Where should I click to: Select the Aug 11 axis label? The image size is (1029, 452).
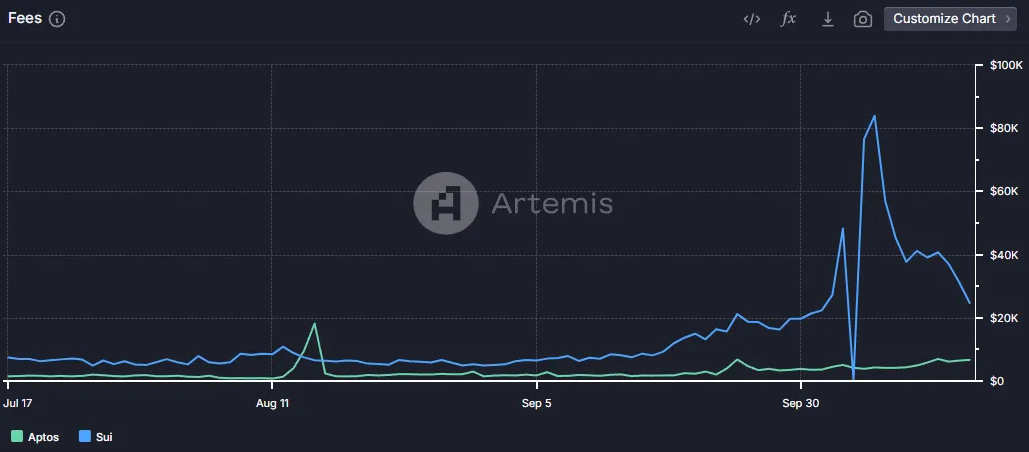coord(272,403)
